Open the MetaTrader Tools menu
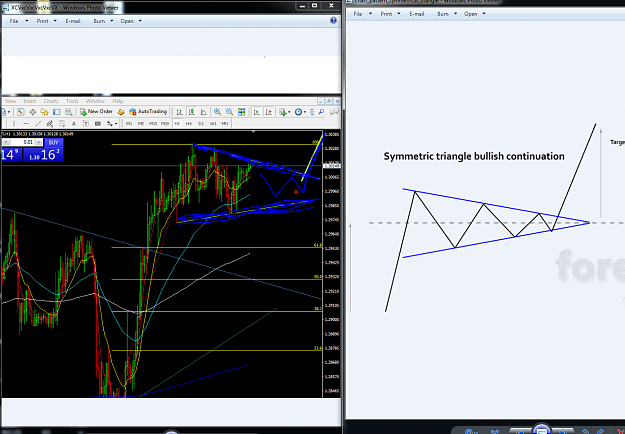 tap(72, 101)
